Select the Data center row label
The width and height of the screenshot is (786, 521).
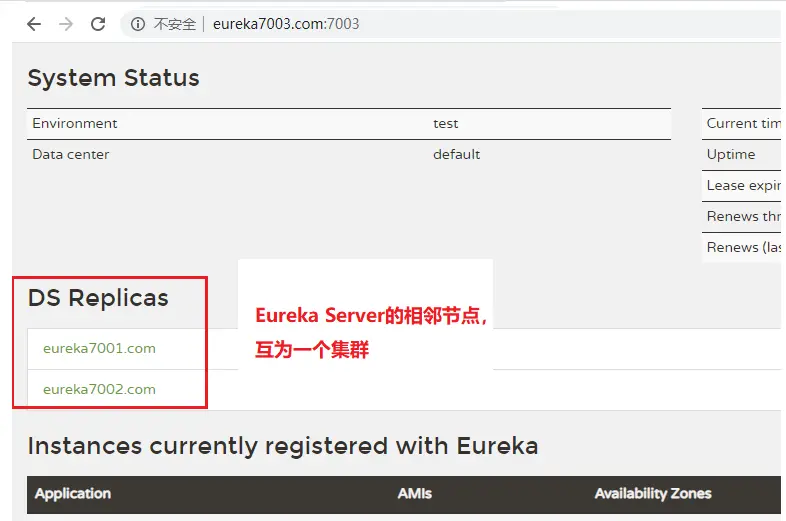pyautogui.click(x=71, y=154)
